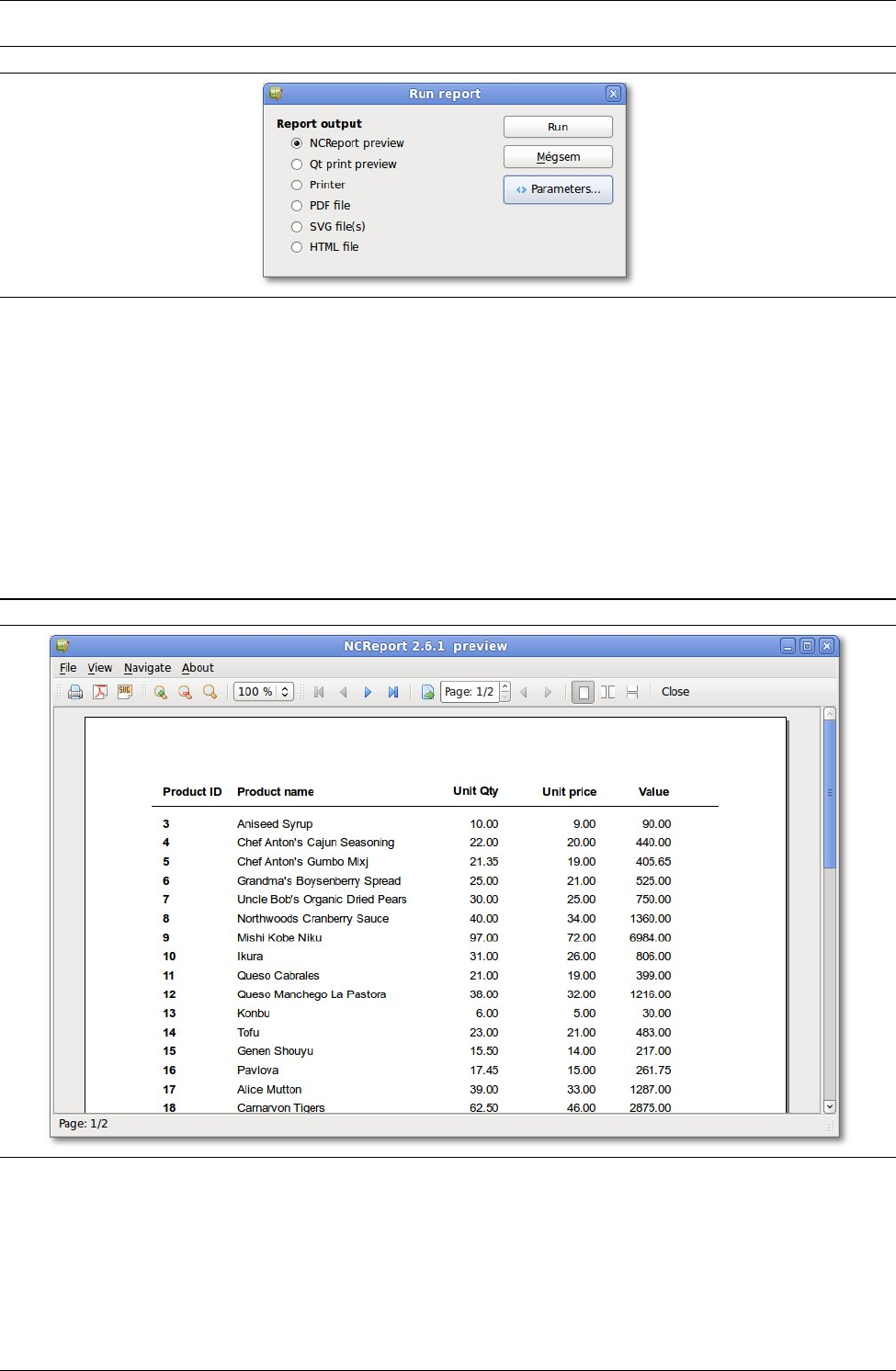The image size is (896, 1371).
Task: Open the Navigate menu
Action: point(148,668)
